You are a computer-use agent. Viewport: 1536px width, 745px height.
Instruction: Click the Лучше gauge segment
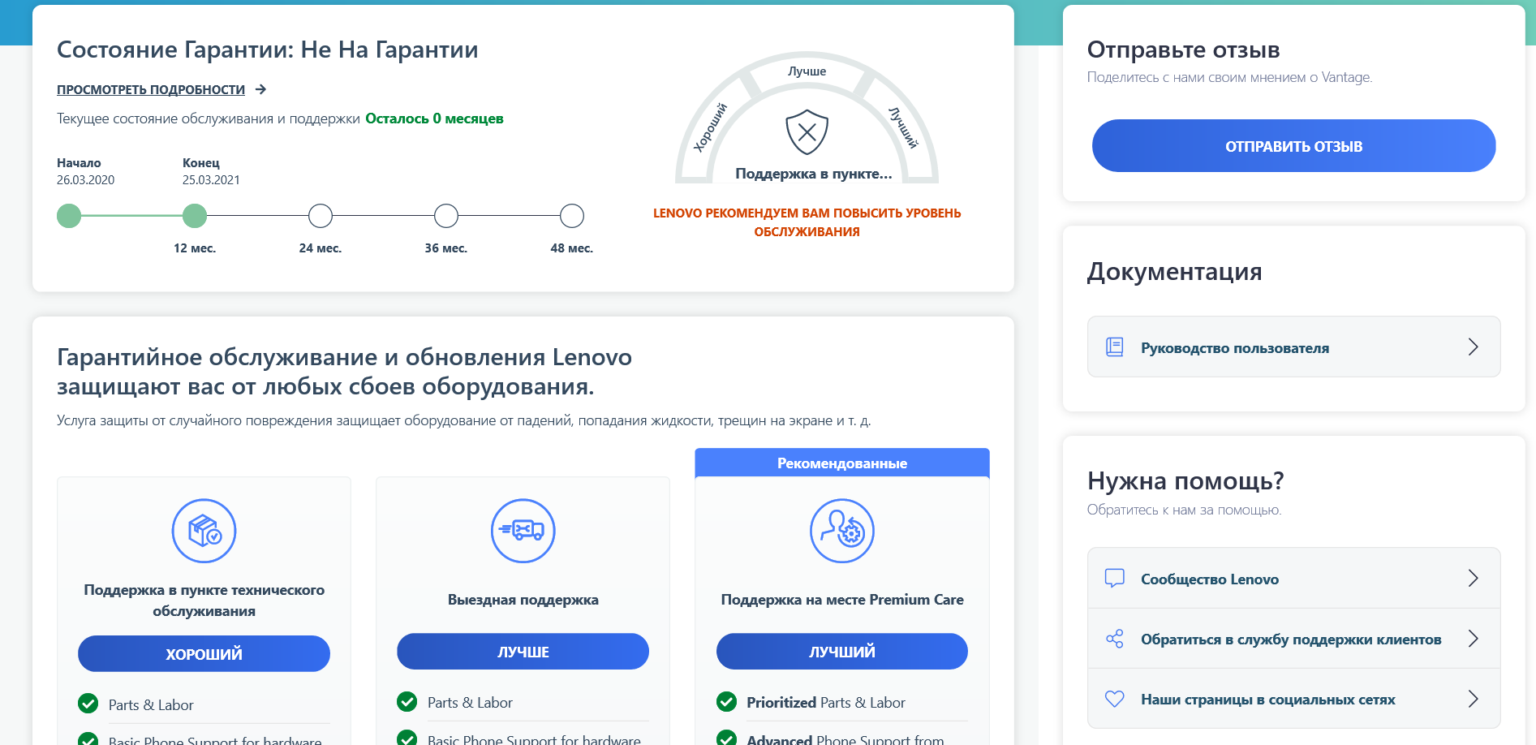(807, 72)
